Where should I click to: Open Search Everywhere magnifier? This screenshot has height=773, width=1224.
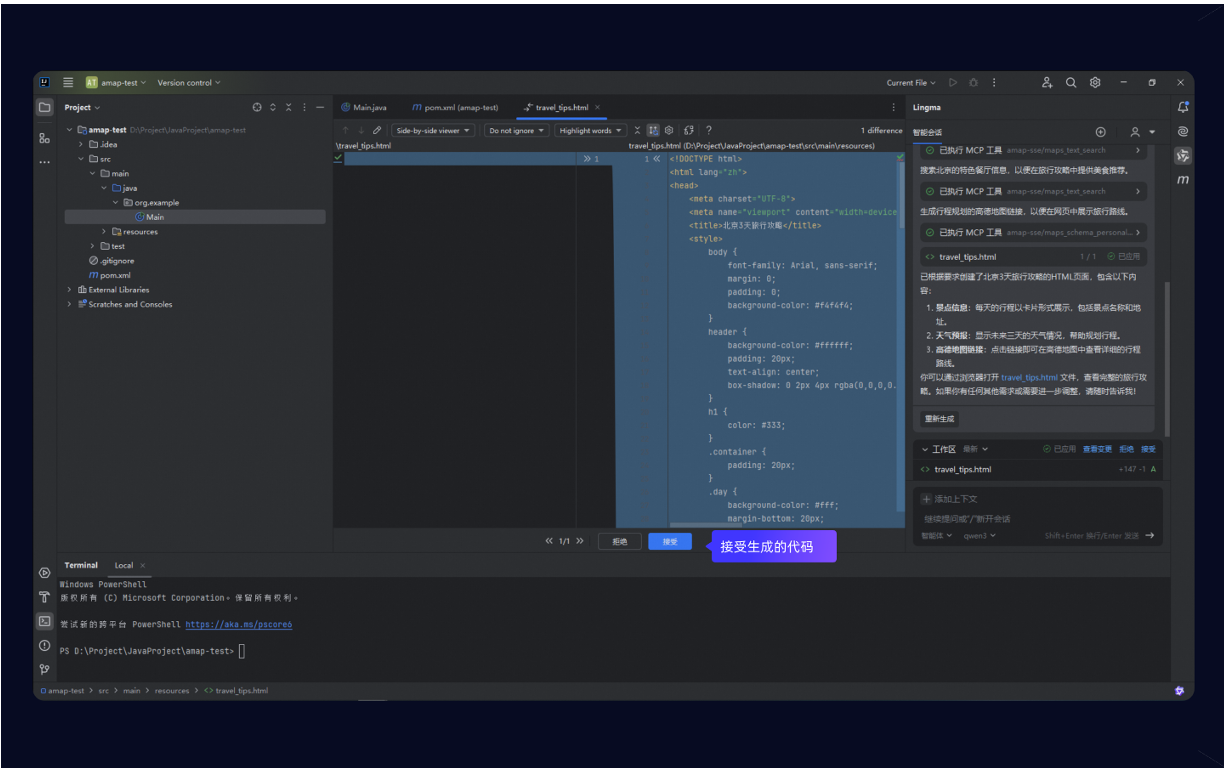point(1071,83)
